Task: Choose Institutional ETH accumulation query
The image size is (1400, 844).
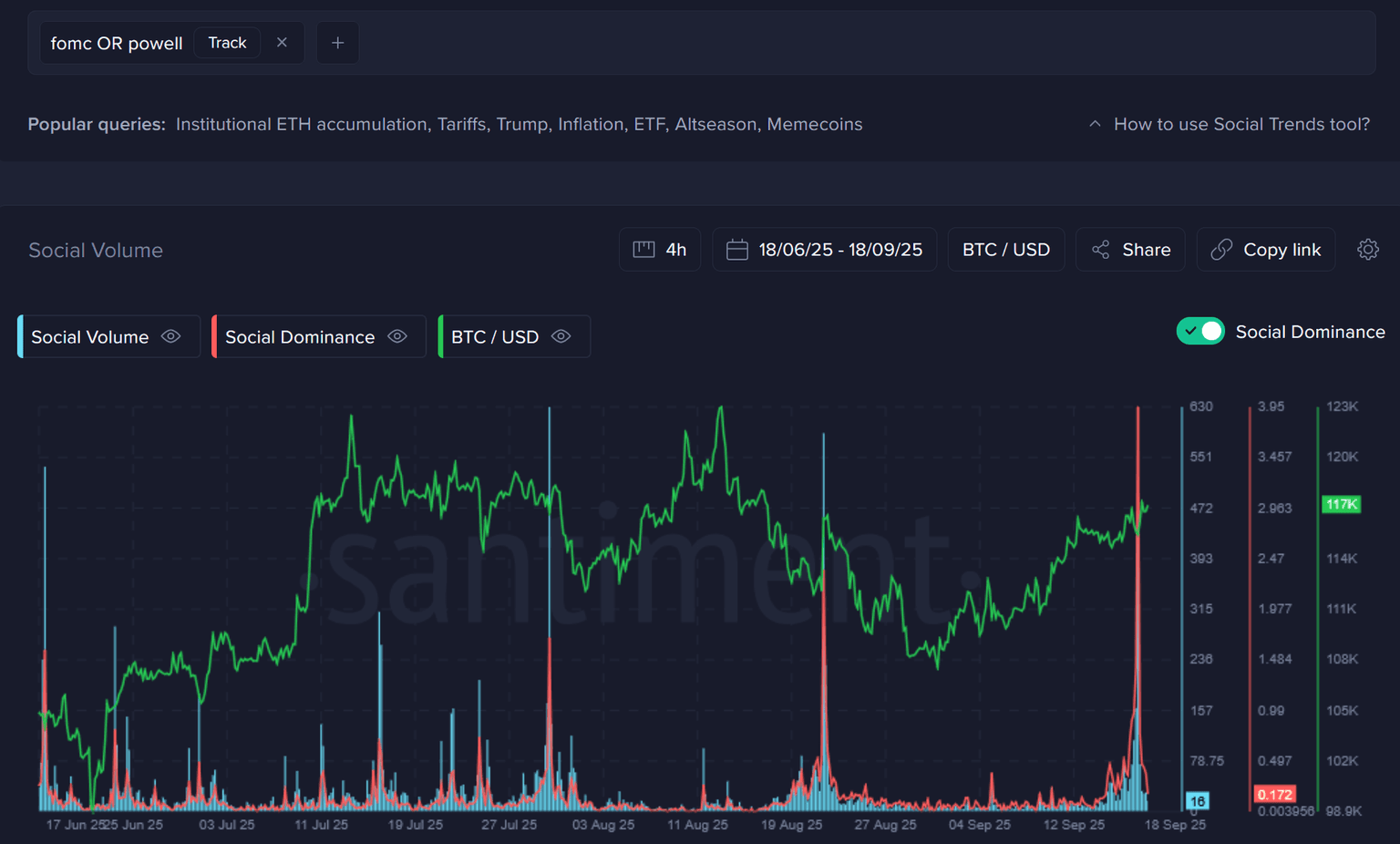Action: pyautogui.click(x=301, y=124)
